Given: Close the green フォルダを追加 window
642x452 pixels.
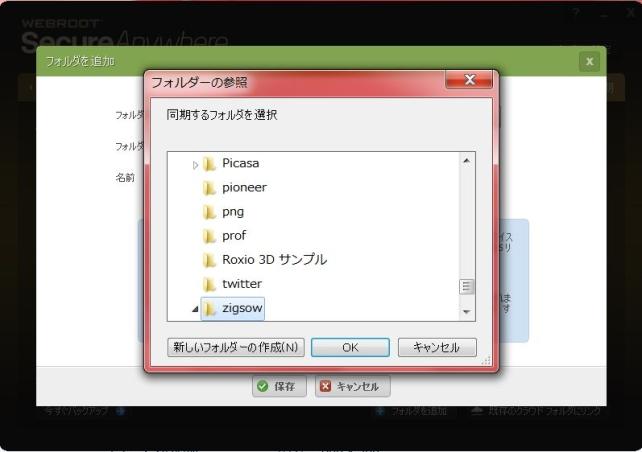Looking at the screenshot, I should [x=589, y=61].
